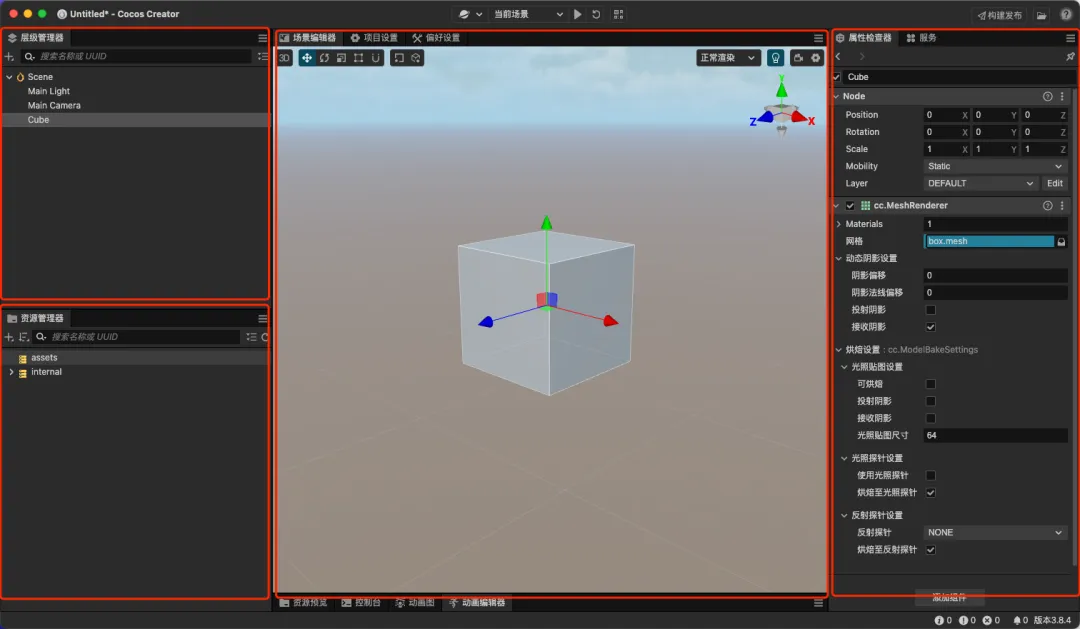Refresh the assets panel
1080x629 pixels.
click(264, 337)
